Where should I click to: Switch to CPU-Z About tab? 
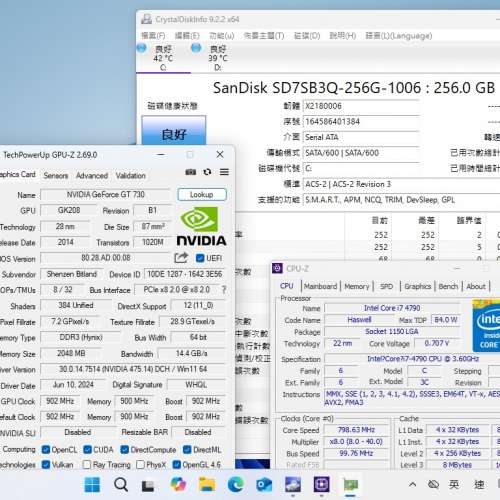point(476,286)
